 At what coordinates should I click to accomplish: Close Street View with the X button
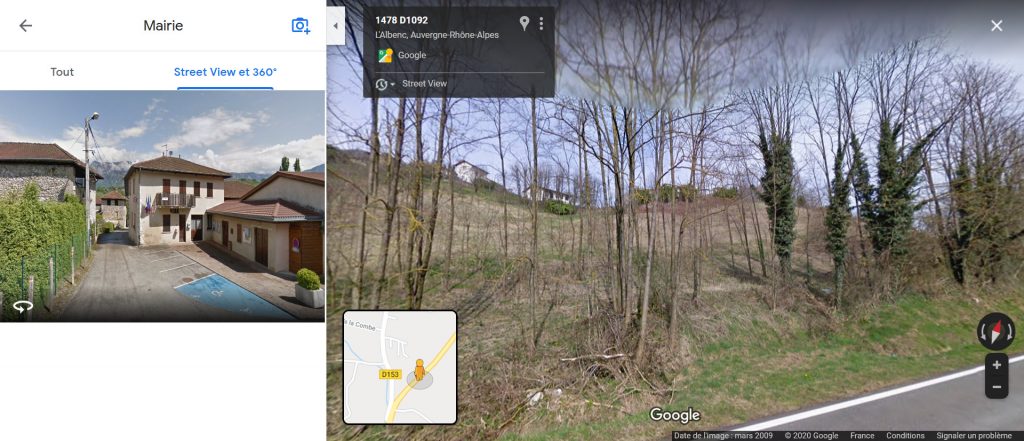(x=997, y=25)
